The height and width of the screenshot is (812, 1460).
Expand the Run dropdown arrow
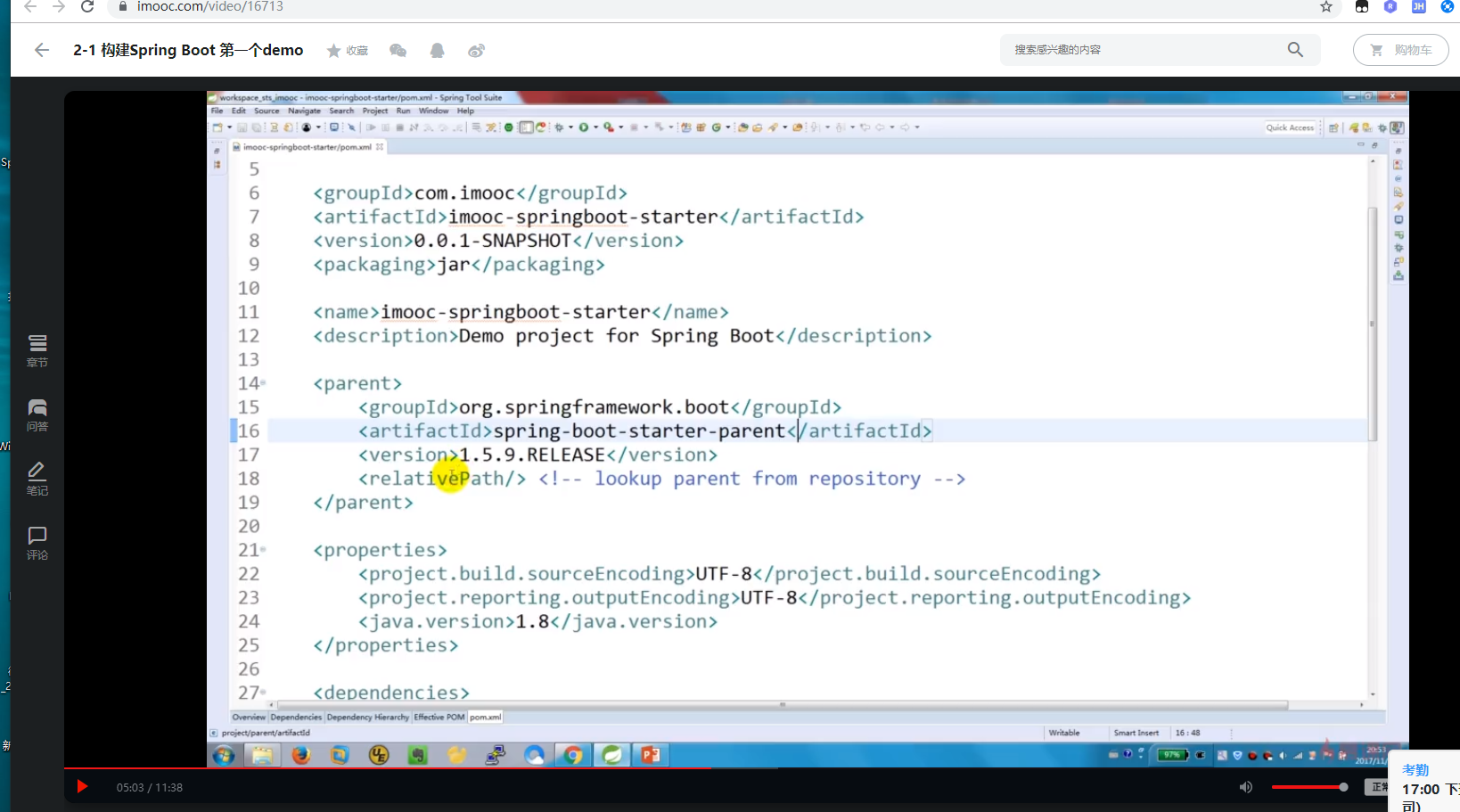(595, 127)
